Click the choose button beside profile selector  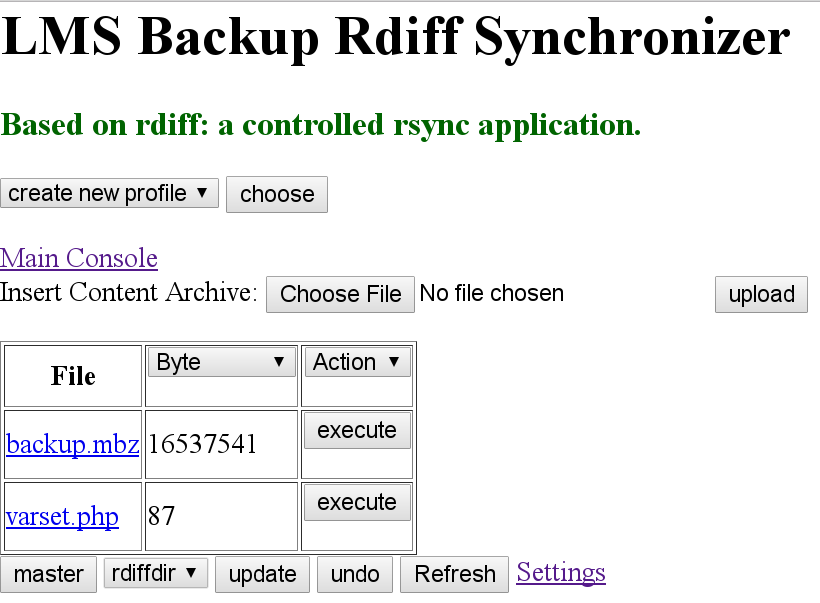277,195
